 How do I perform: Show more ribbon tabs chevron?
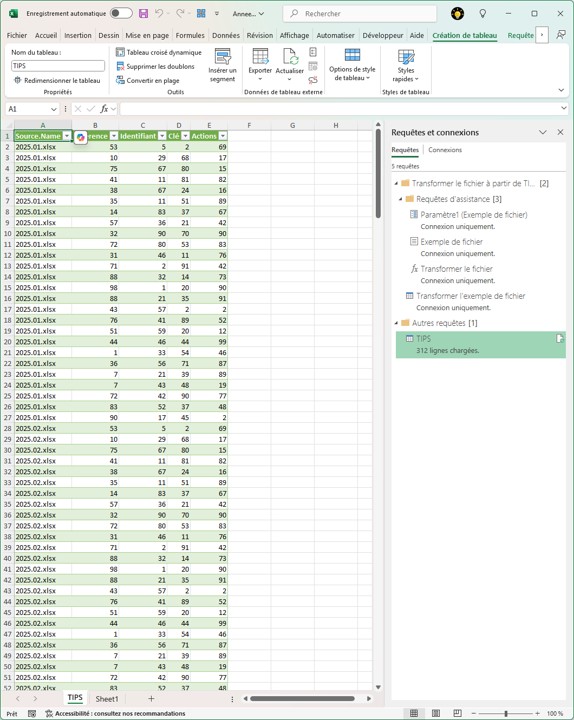542,35
